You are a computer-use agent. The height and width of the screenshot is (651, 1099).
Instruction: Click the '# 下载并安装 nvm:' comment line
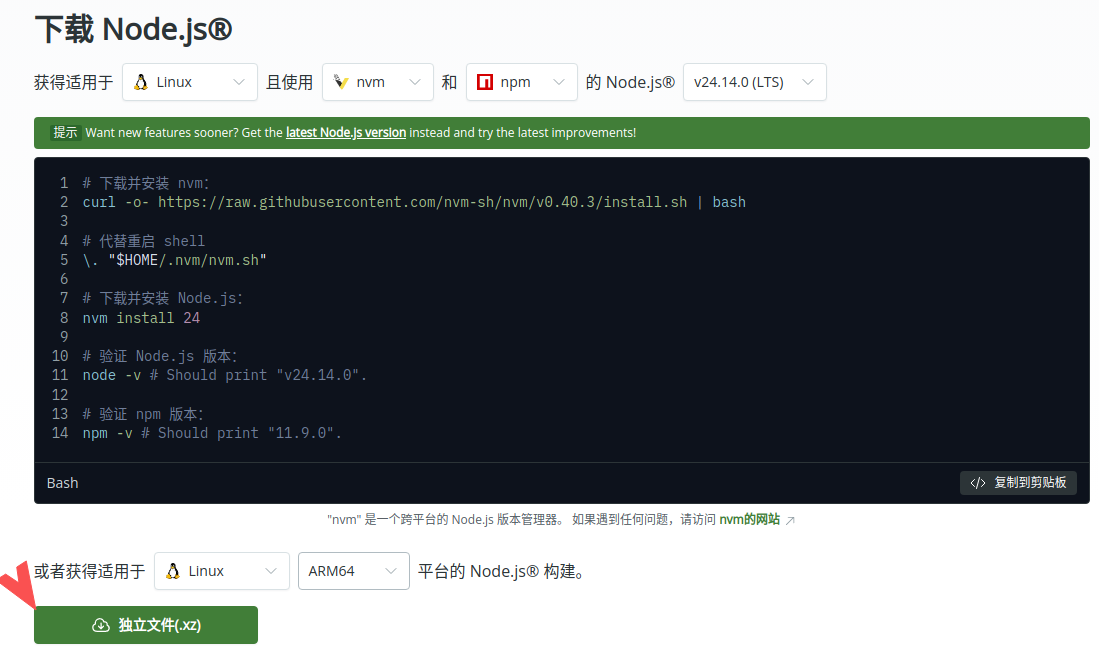click(146, 183)
